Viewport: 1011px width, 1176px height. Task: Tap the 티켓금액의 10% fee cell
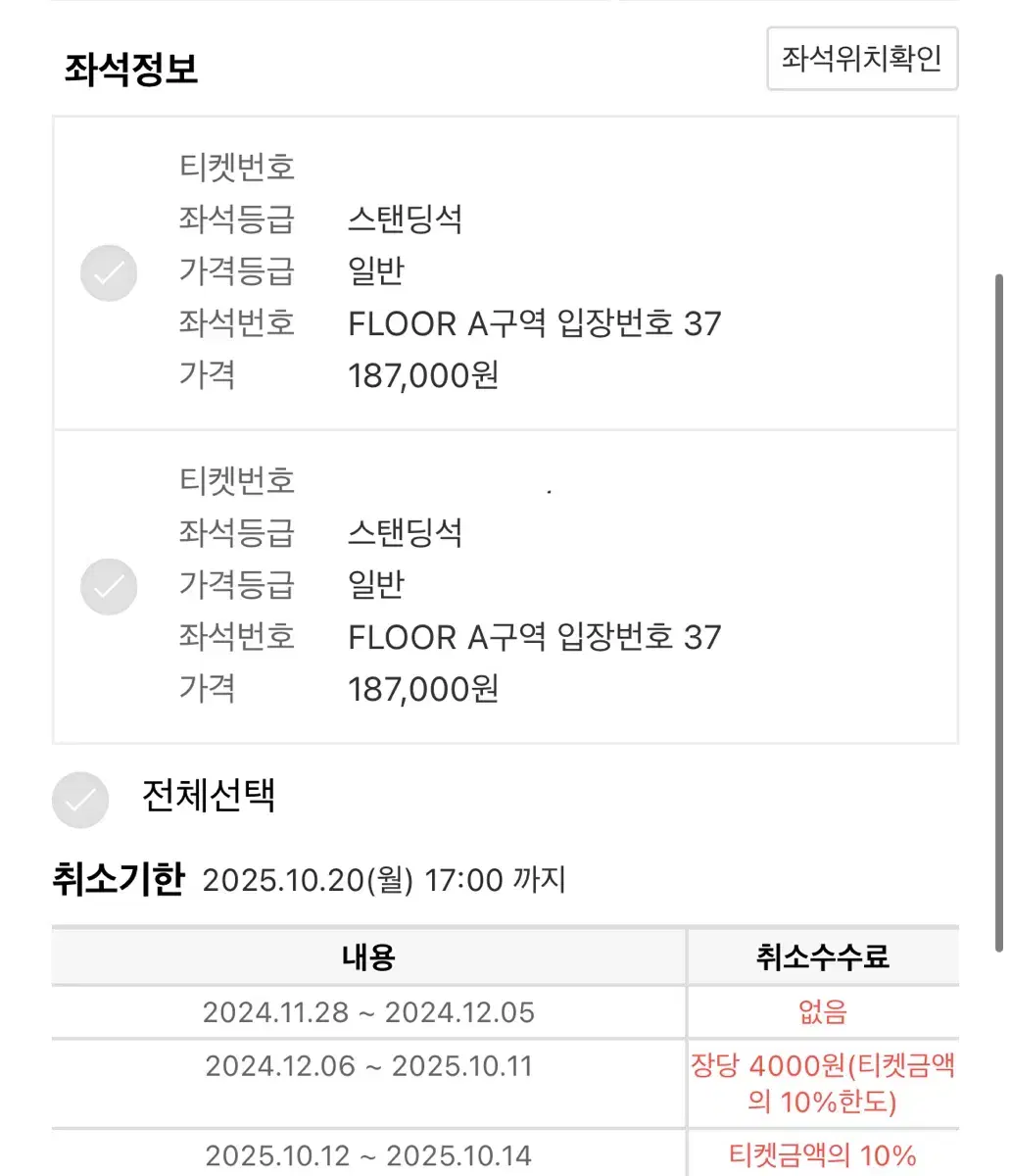823,1154
